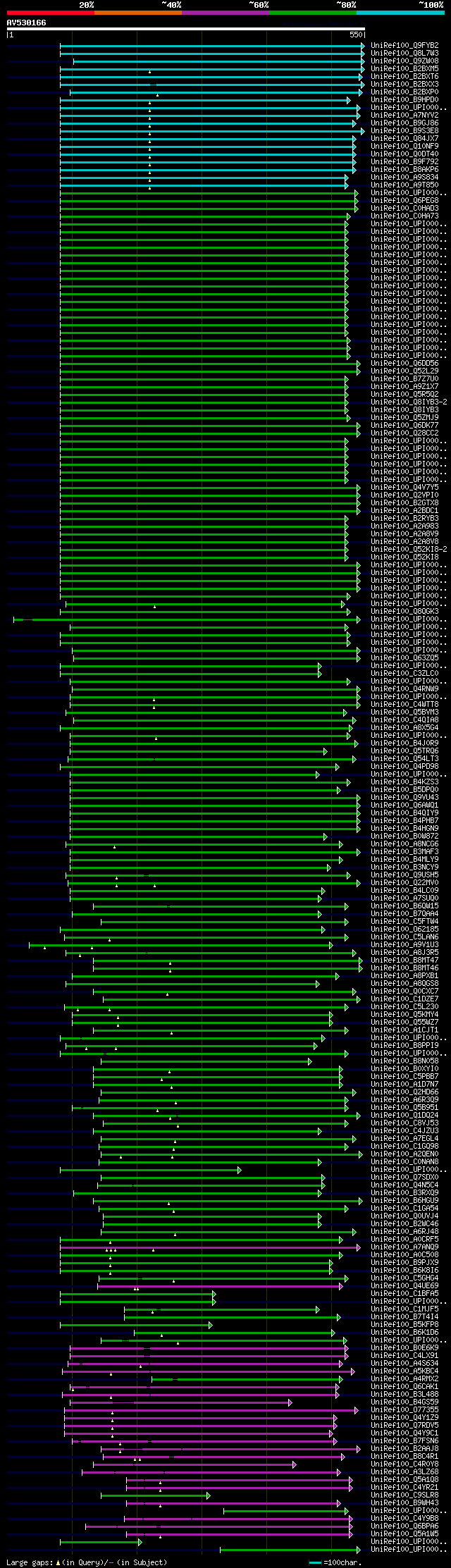This screenshot has width=451, height=1568.
Task: Click the green alignment bar for UniRef100_Q2VPI0
Action: pos(209,495)
